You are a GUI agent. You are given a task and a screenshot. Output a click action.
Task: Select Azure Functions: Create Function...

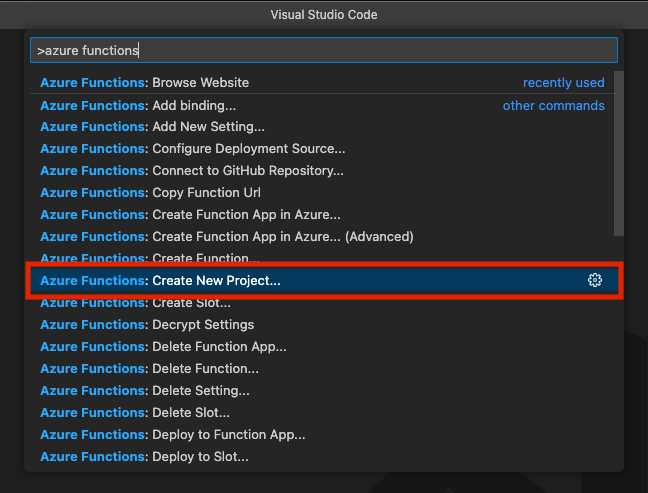324,257
